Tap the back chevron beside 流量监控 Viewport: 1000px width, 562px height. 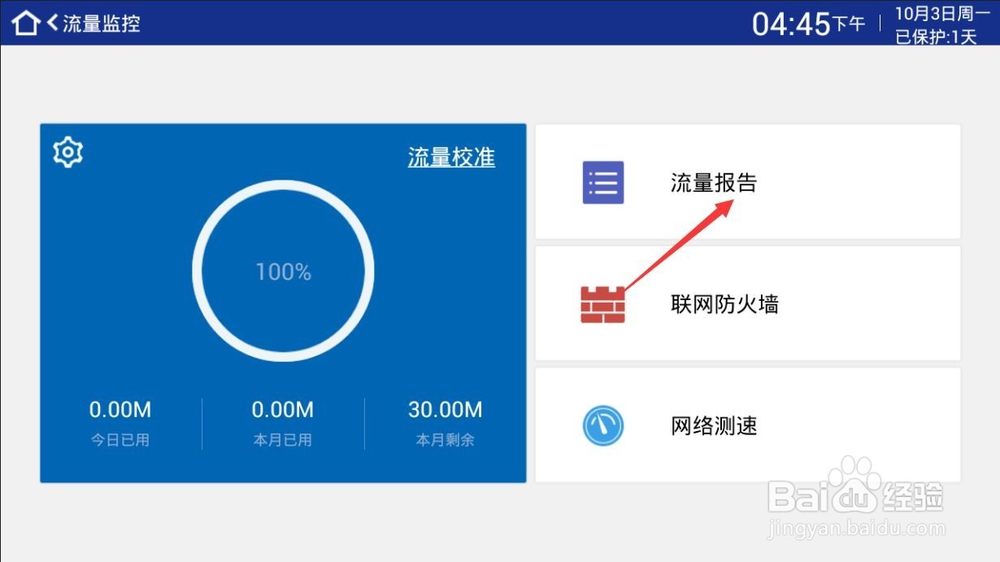pyautogui.click(x=53, y=23)
